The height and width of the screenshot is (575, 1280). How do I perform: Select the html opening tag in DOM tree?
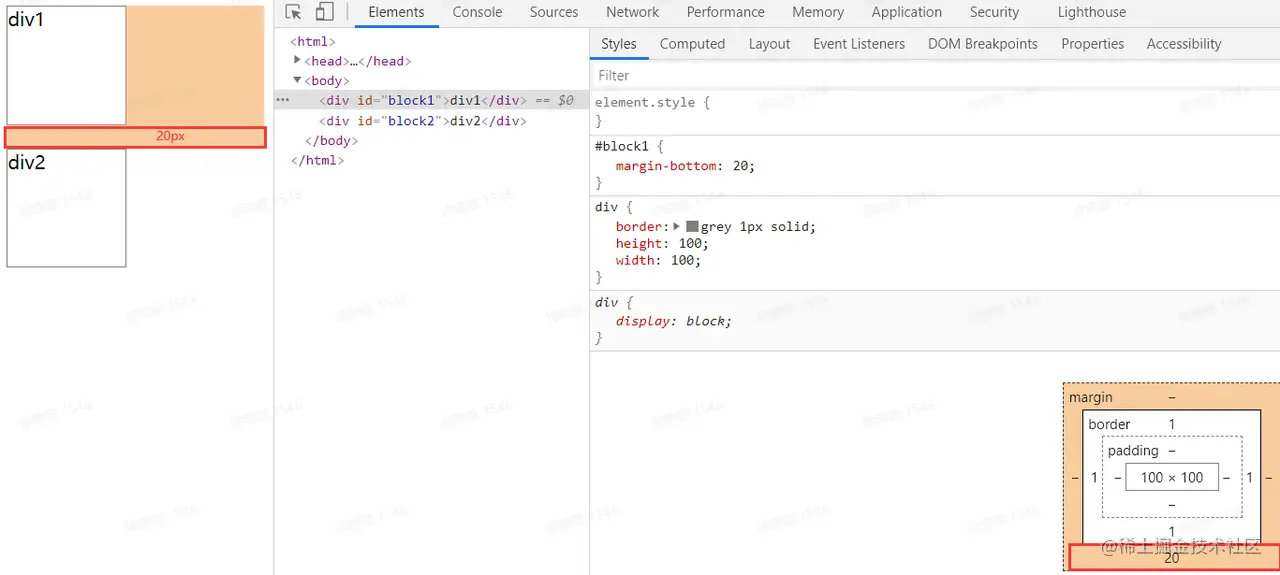point(313,41)
